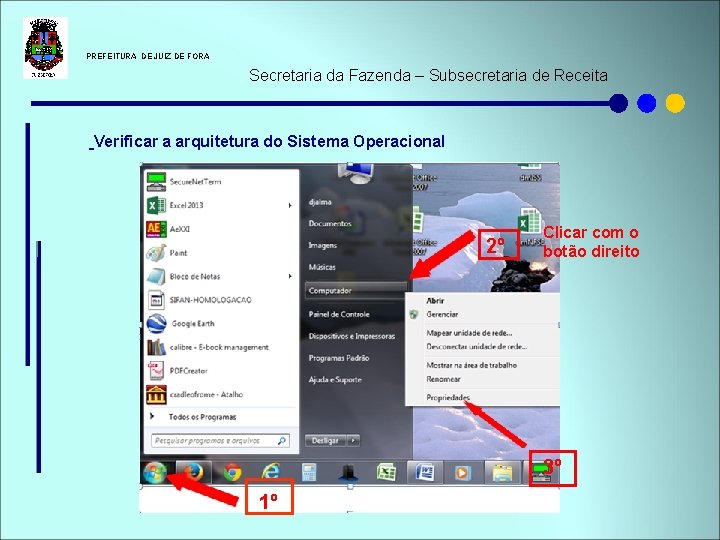Screen dimensions: 720x540
Task: Click the Prefeitura coat of arms logo
Action: [x=45, y=48]
